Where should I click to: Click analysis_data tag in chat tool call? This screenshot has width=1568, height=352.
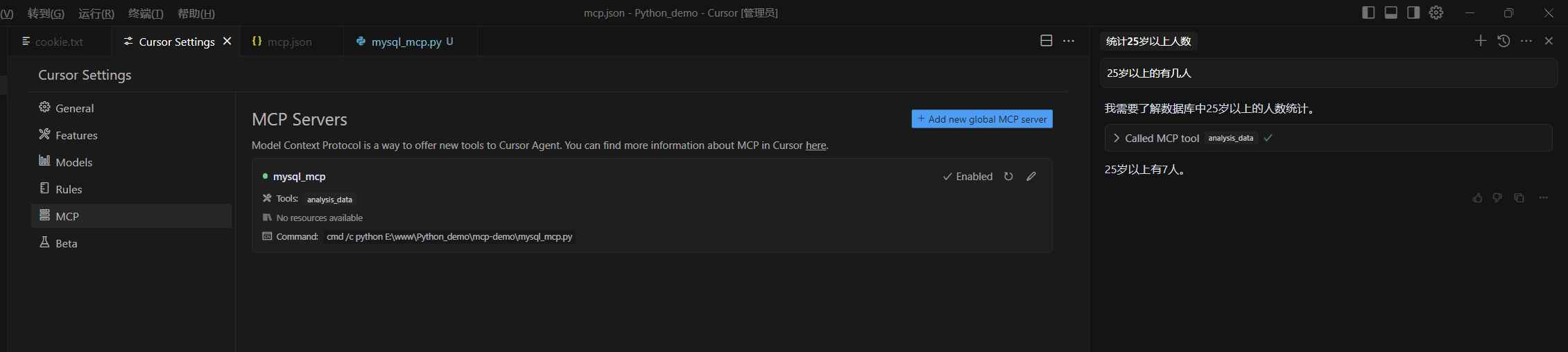[x=1230, y=138]
